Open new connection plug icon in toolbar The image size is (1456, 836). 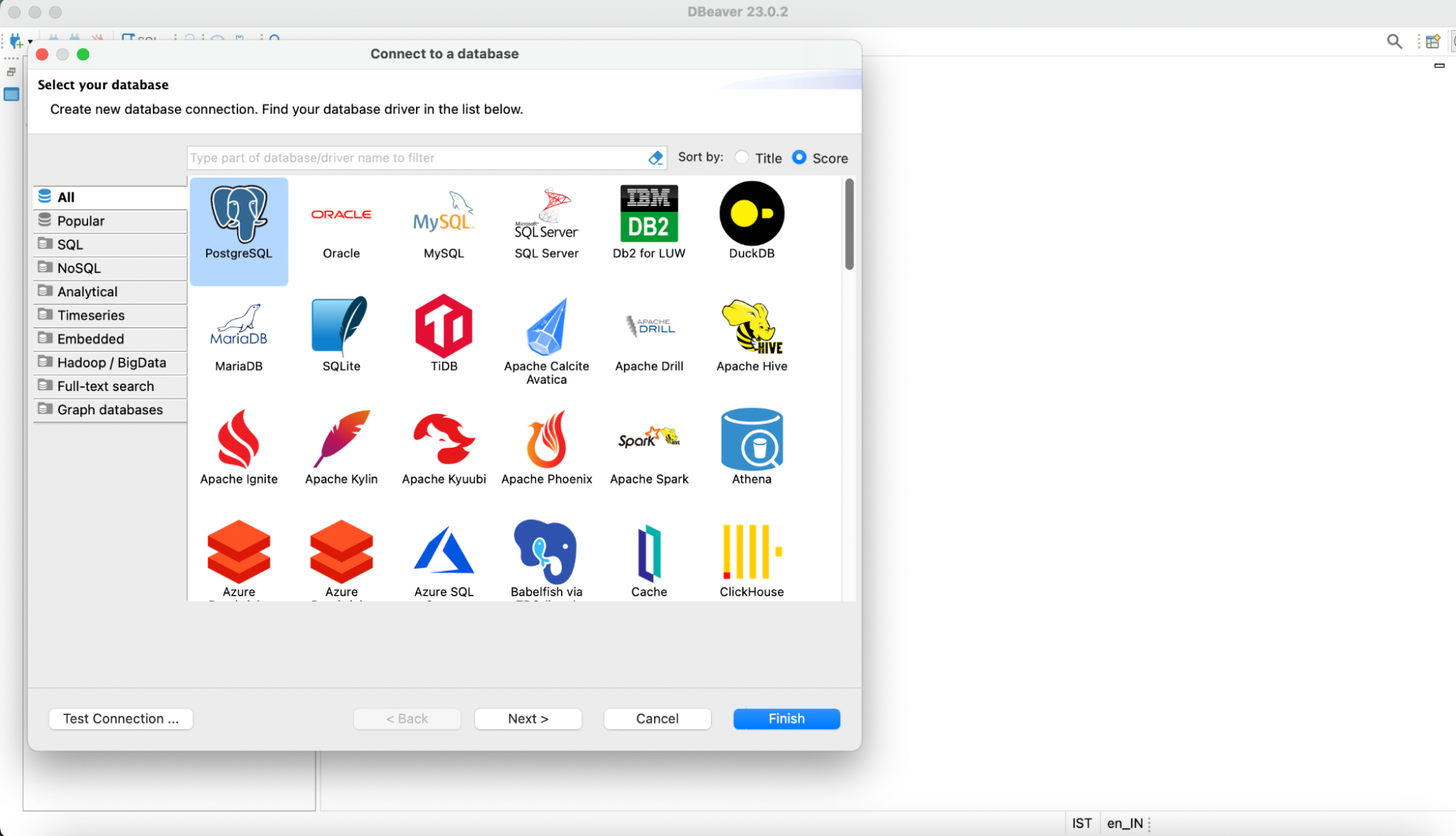16,42
